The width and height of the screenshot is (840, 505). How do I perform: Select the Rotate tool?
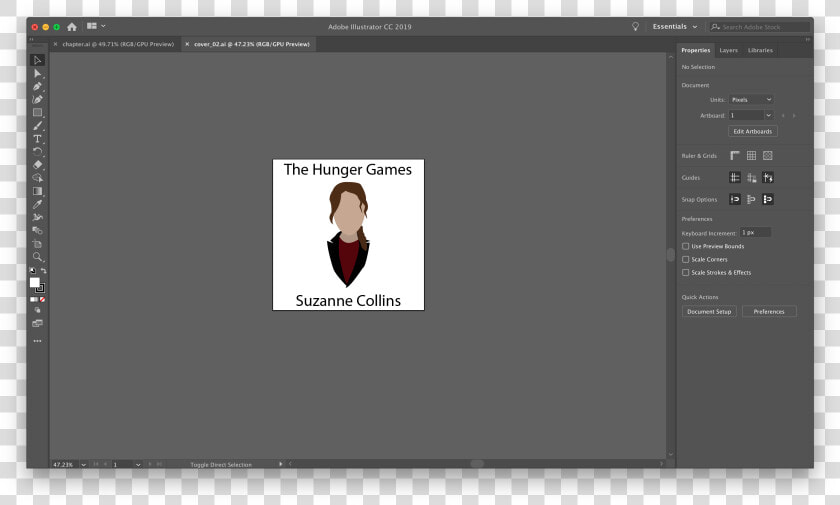tap(37, 152)
